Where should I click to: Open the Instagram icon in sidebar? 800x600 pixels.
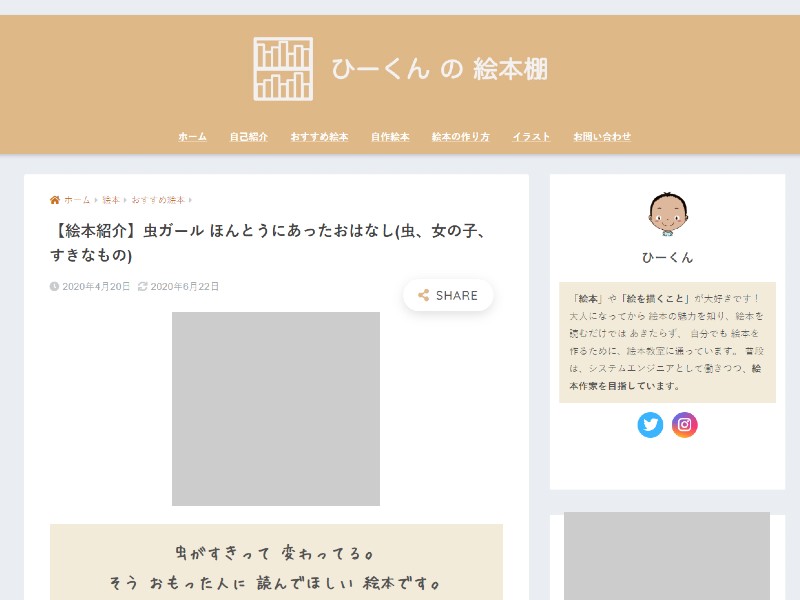pos(685,425)
